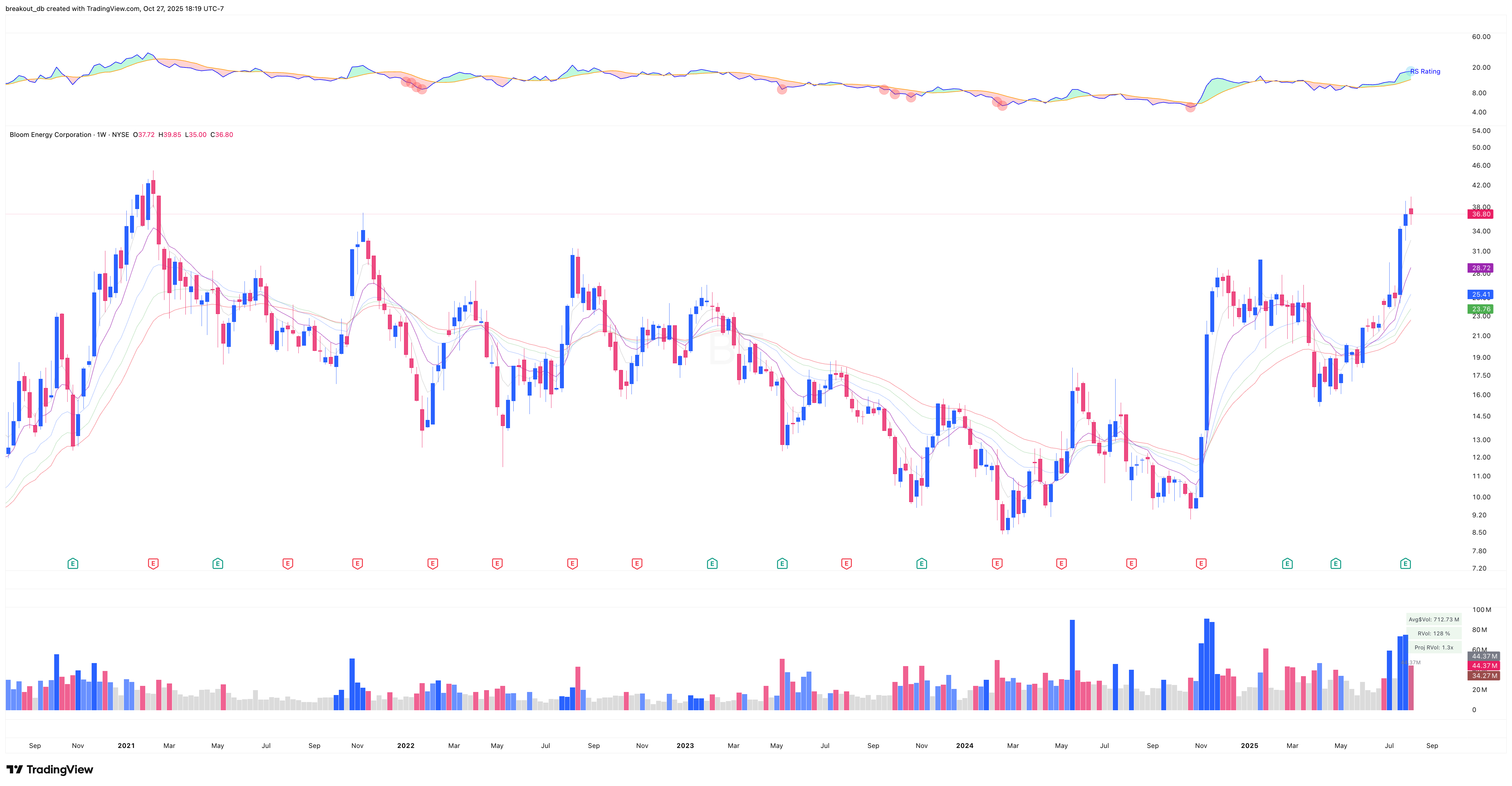Select the red earnings badge near March 2021
Viewport: 1512px width, 786px height.
click(x=153, y=563)
